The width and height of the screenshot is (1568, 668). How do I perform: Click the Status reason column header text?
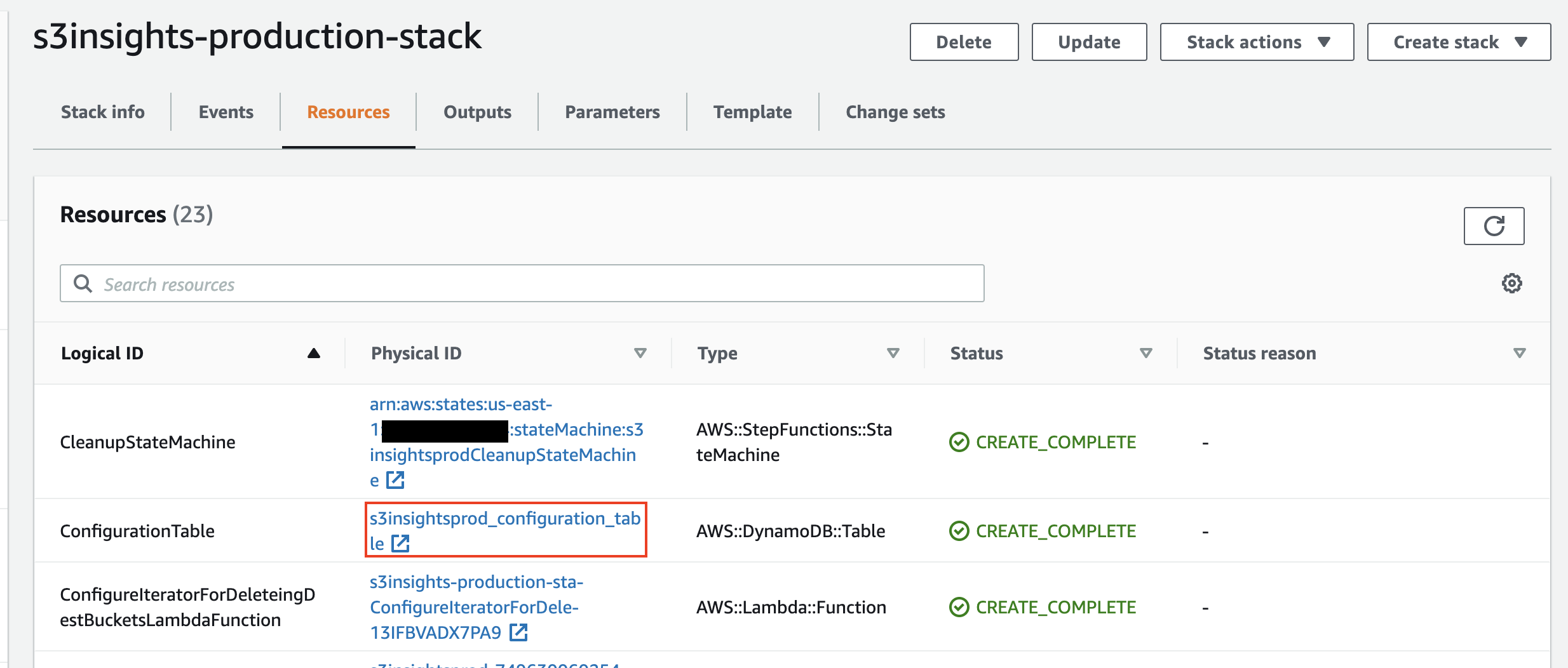(x=1259, y=353)
